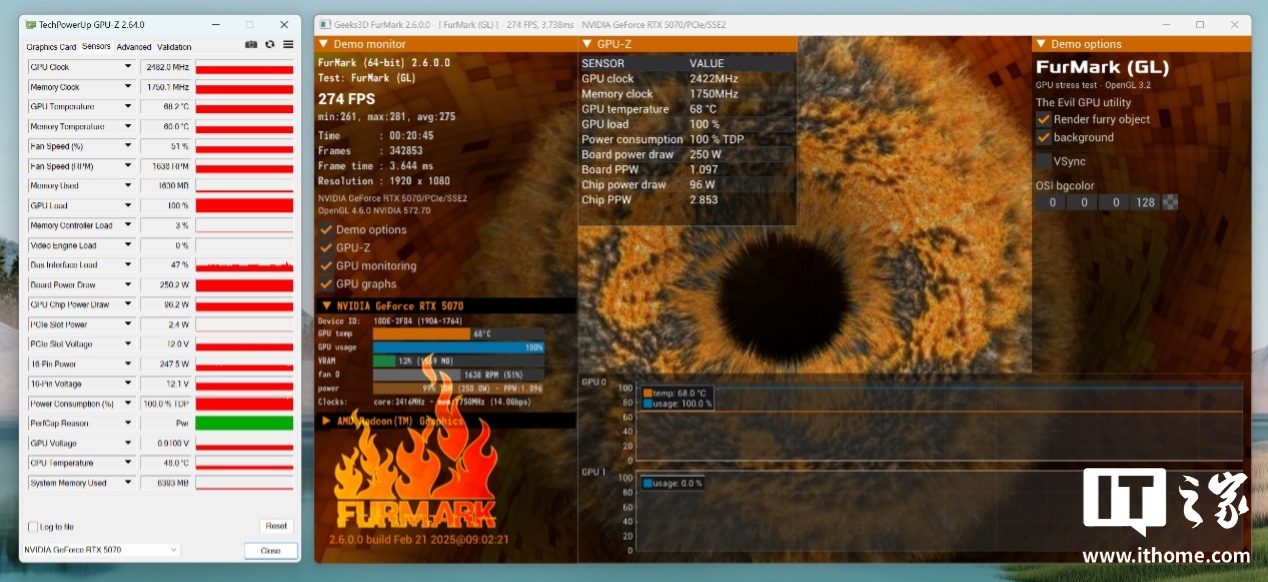The height and width of the screenshot is (582, 1268).
Task: Expand the AMD Radeon Graphics section
Action: [x=326, y=421]
